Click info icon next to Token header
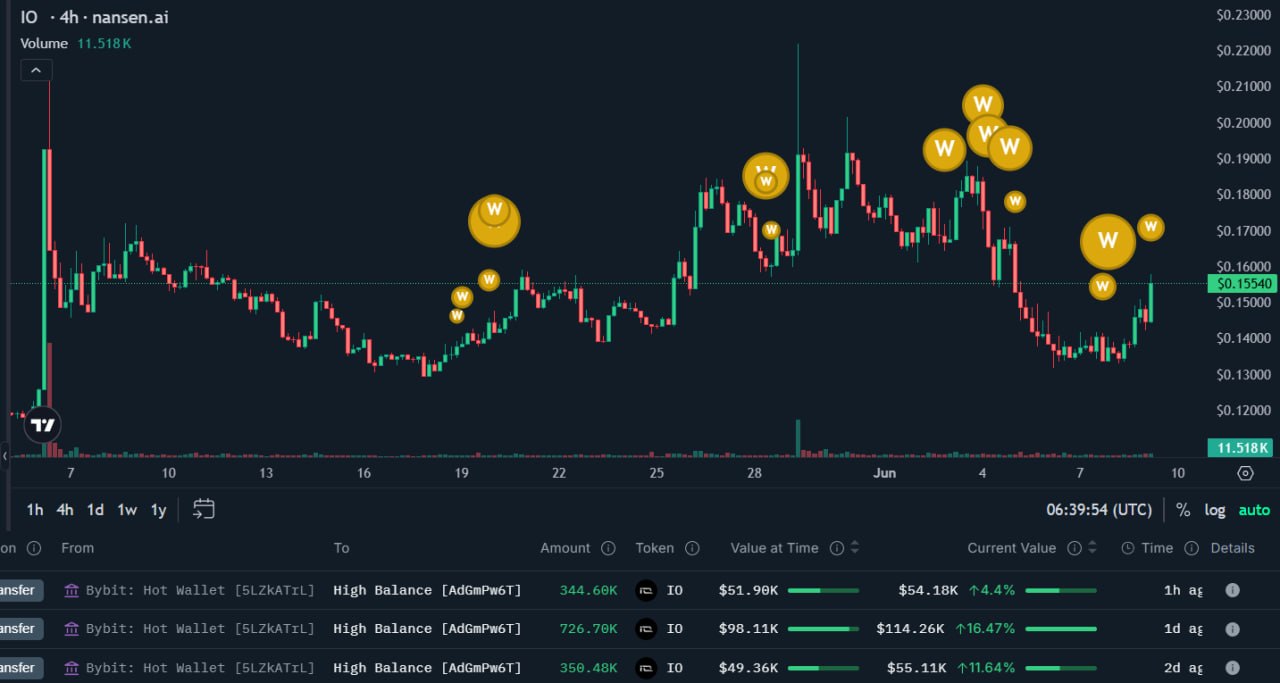The width and height of the screenshot is (1280, 683). [x=692, y=548]
